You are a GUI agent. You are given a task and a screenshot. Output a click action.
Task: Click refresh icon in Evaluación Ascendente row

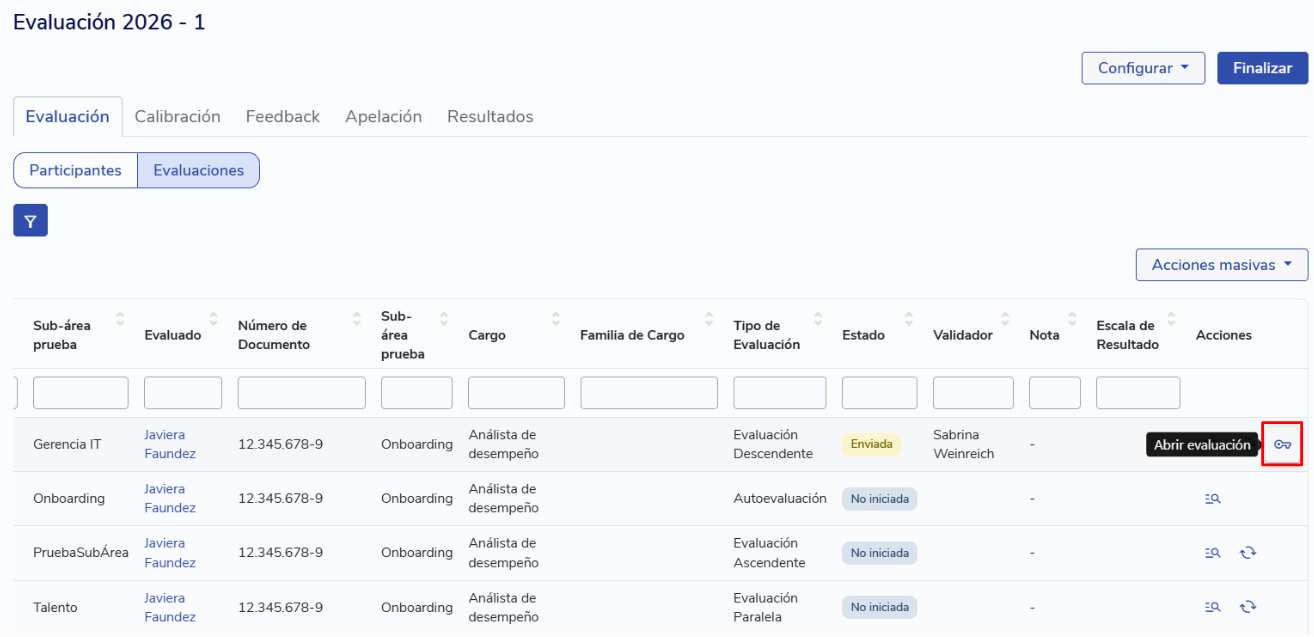(1247, 552)
